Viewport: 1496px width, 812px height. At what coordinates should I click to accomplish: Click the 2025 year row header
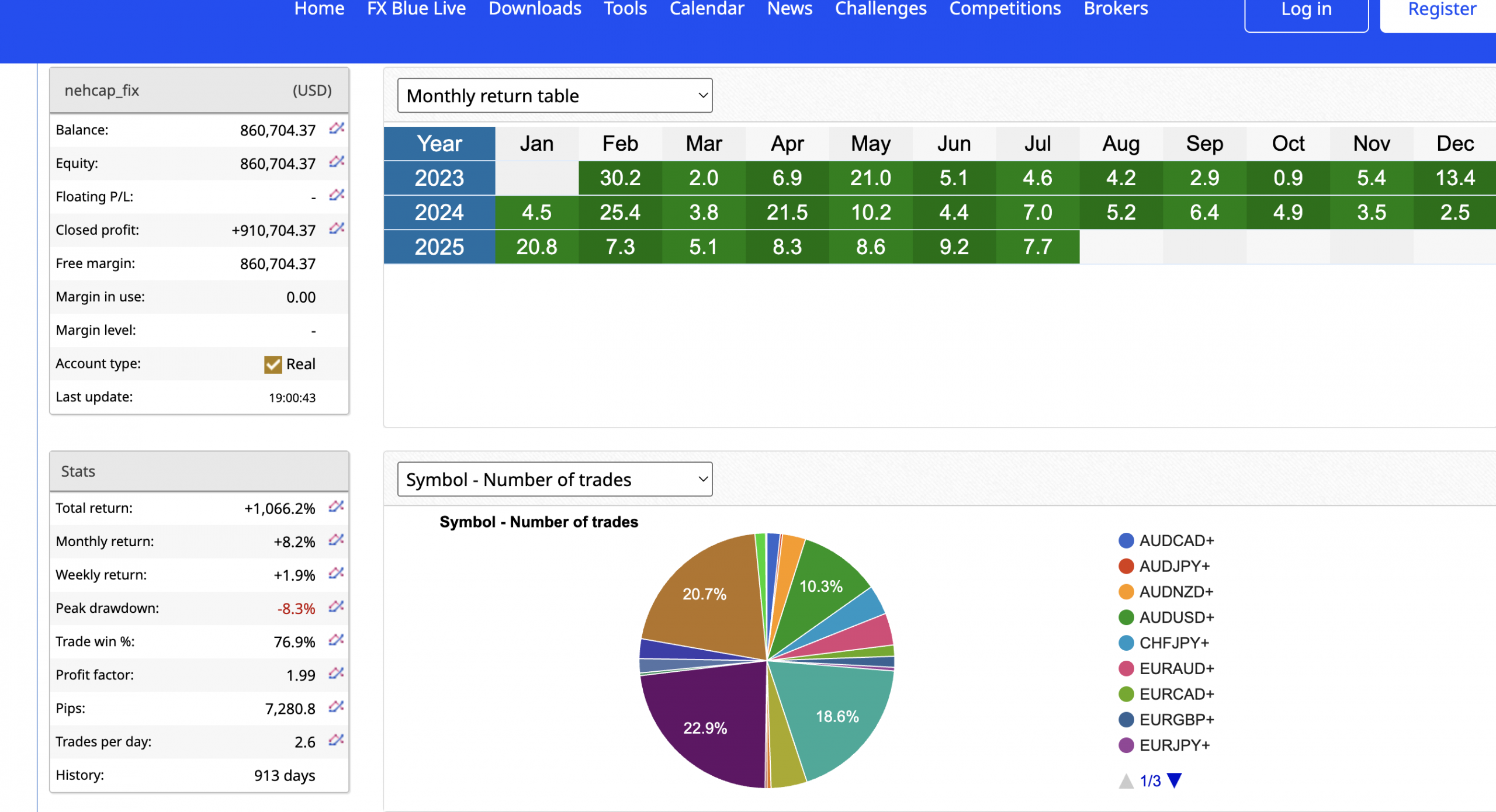coord(439,247)
